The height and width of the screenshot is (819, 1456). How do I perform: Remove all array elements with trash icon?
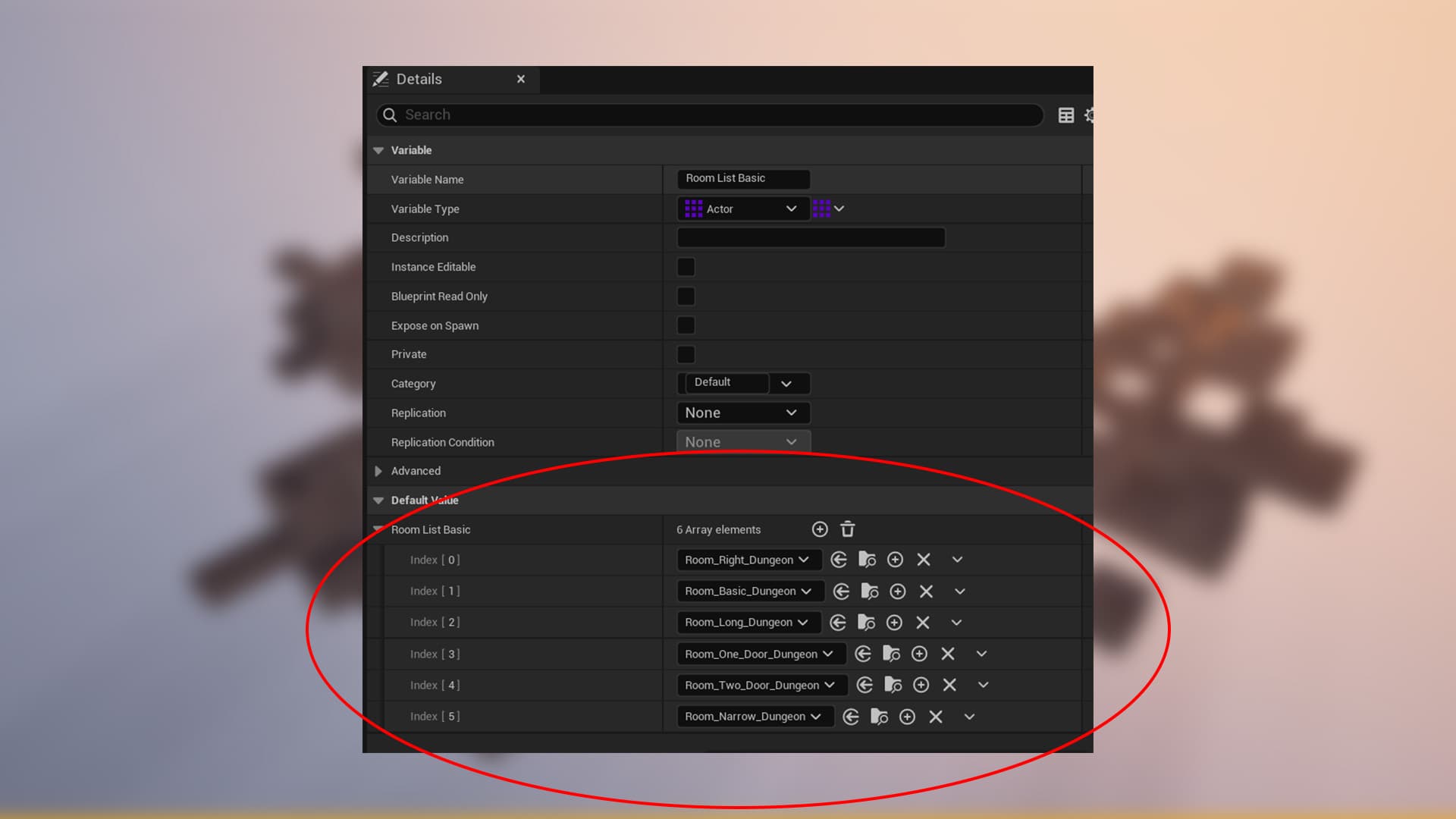(x=848, y=529)
